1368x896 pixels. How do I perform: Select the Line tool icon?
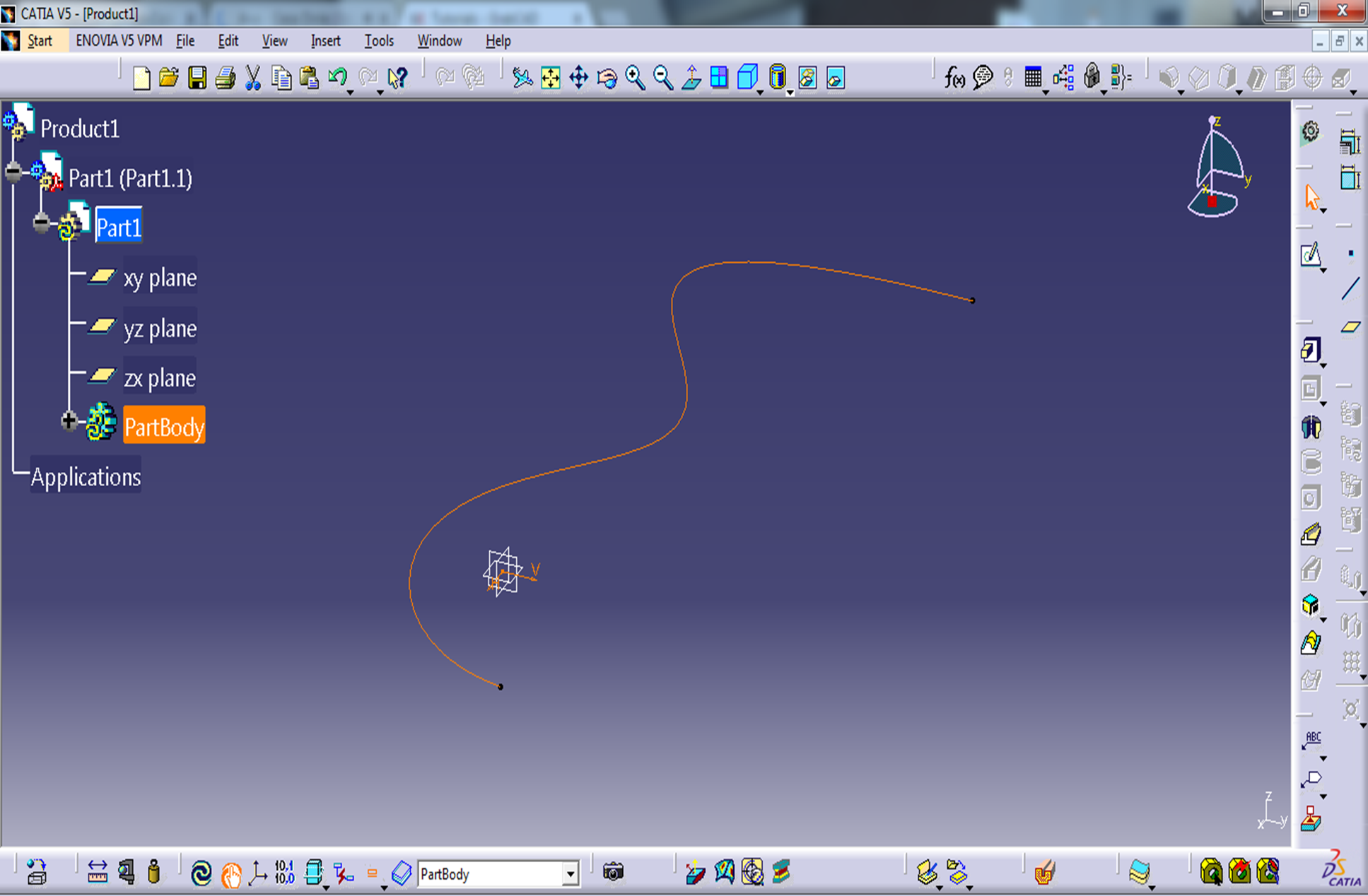pos(1350,288)
